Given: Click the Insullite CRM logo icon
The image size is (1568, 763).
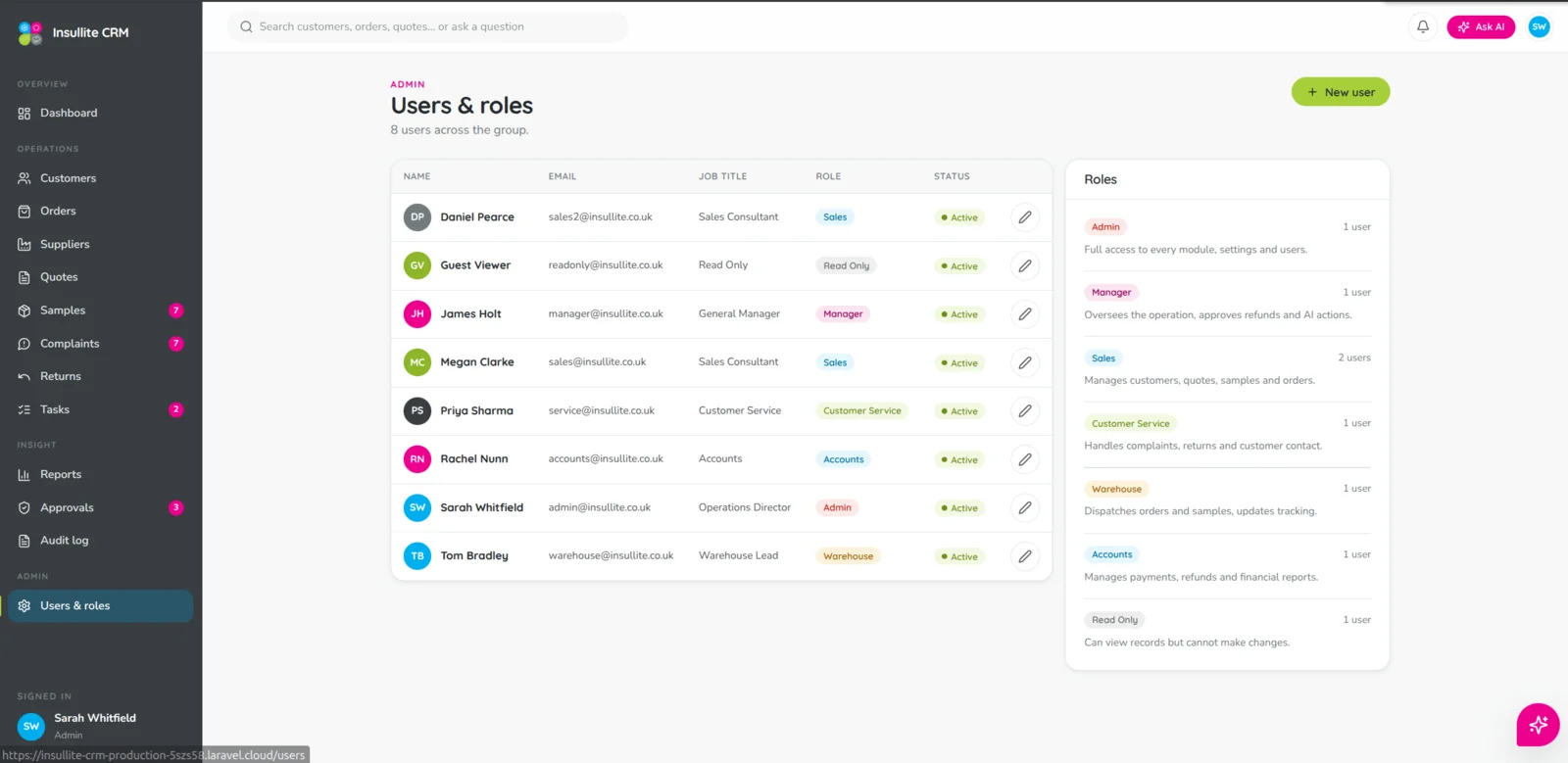Looking at the screenshot, I should point(30,33).
